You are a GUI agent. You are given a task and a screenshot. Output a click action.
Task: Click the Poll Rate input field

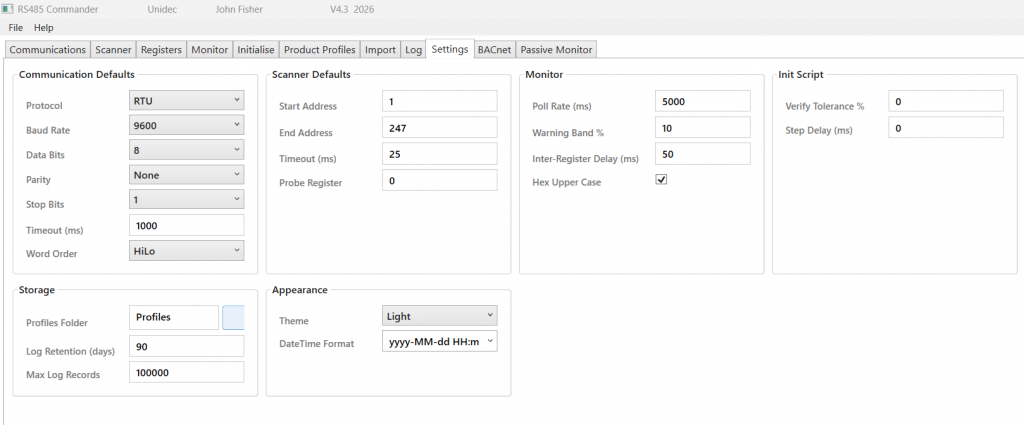[702, 101]
